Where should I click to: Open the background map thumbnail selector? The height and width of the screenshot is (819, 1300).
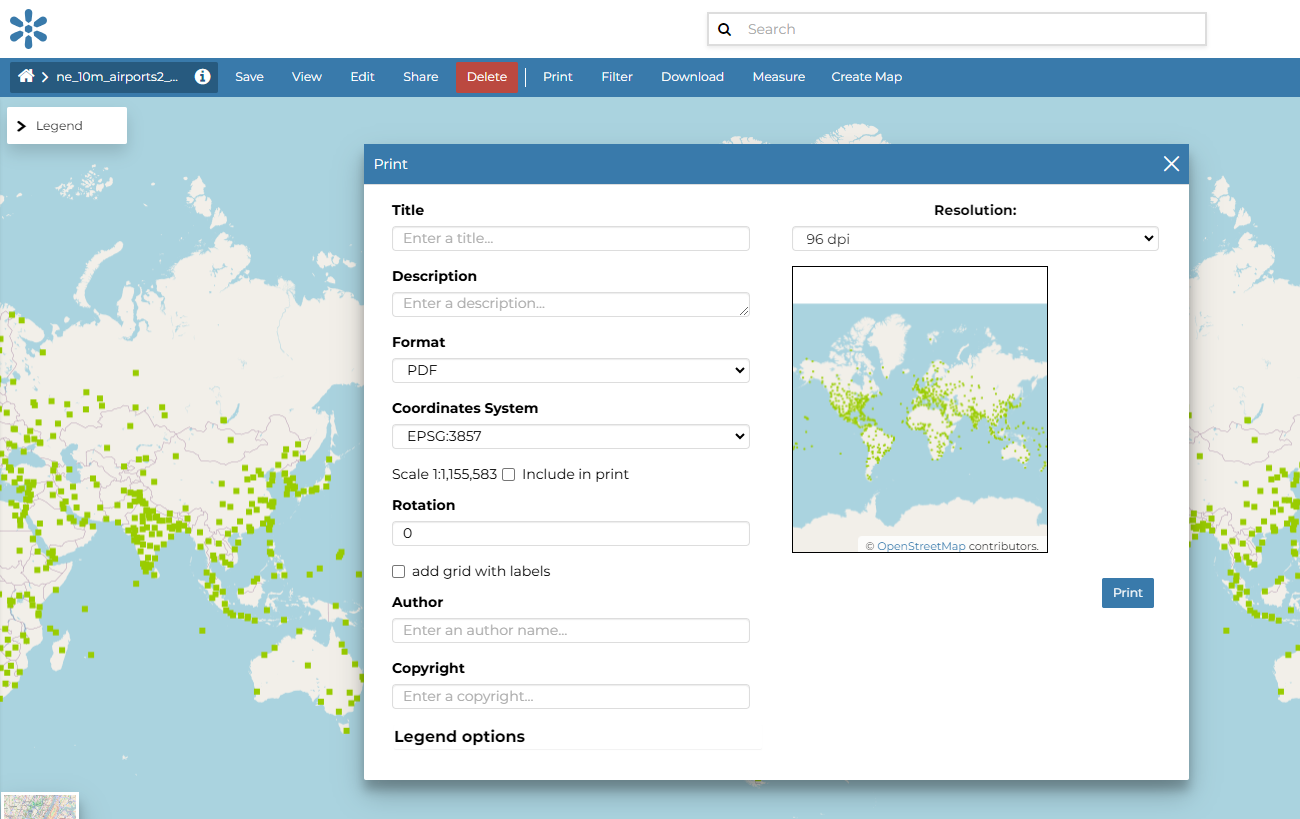(40, 806)
